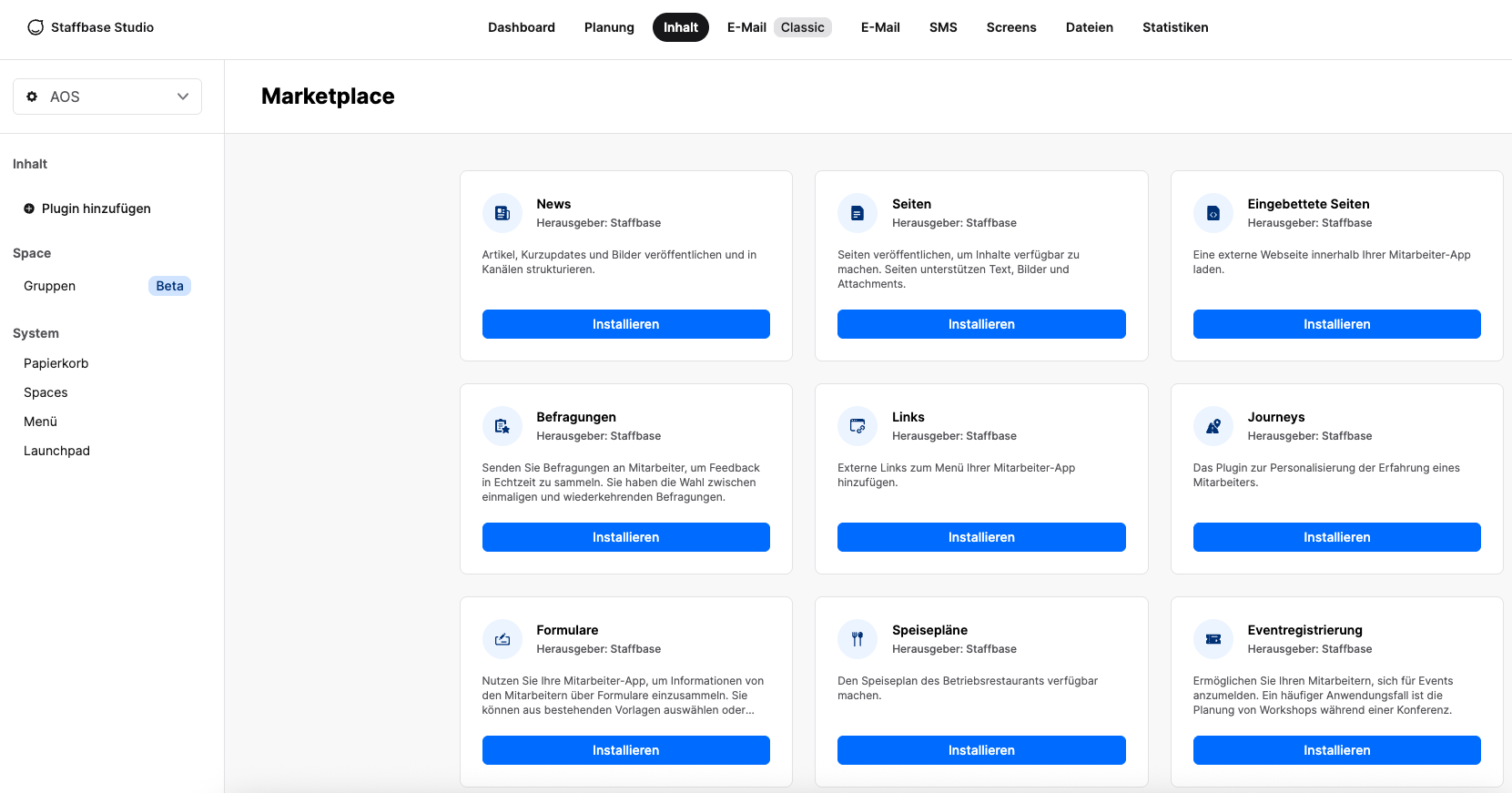Click the plus icon for Plugin hinzufügen
The height and width of the screenshot is (793, 1512).
[29, 208]
